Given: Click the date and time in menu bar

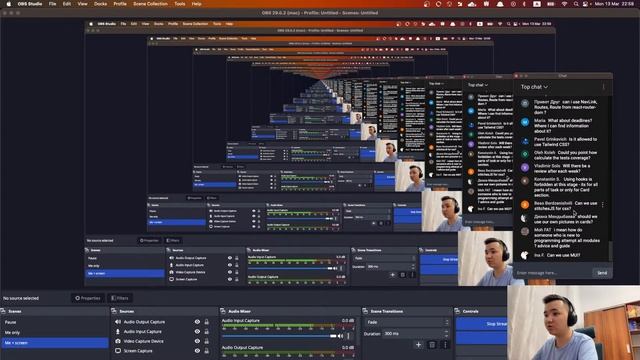Looking at the screenshot, I should point(614,4).
